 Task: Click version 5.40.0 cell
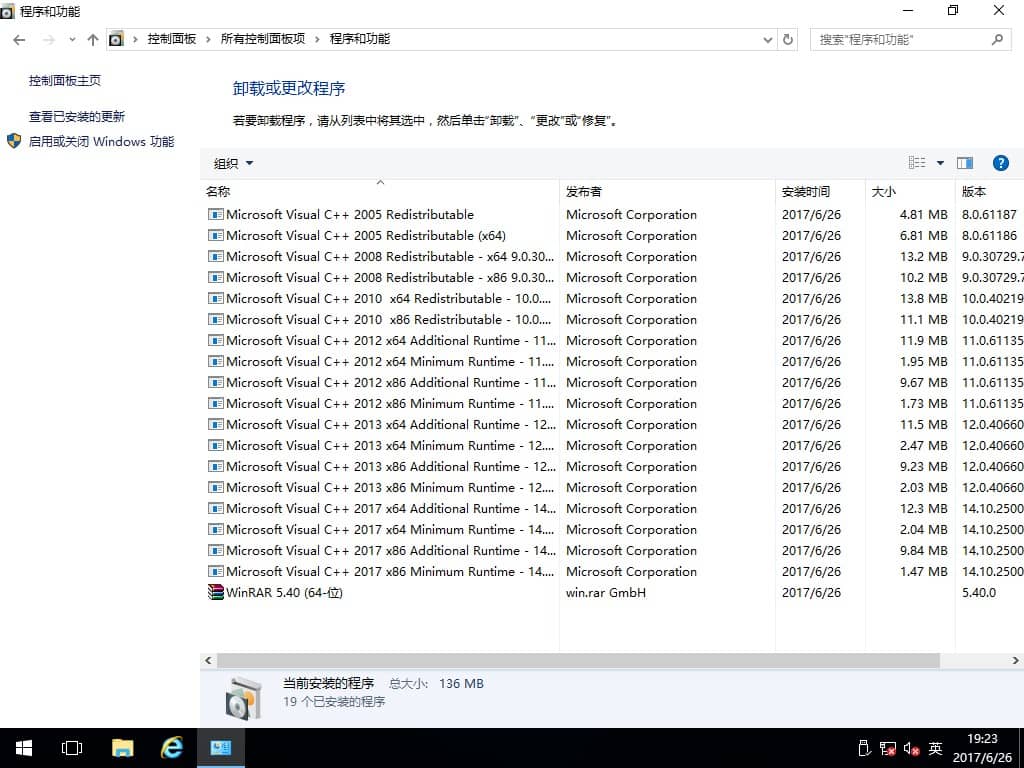978,592
